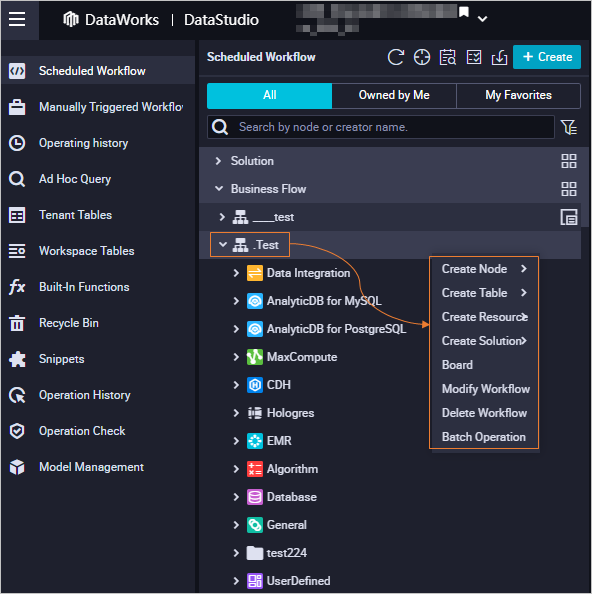
Task: Open panel icon on ____test row
Action: [569, 217]
